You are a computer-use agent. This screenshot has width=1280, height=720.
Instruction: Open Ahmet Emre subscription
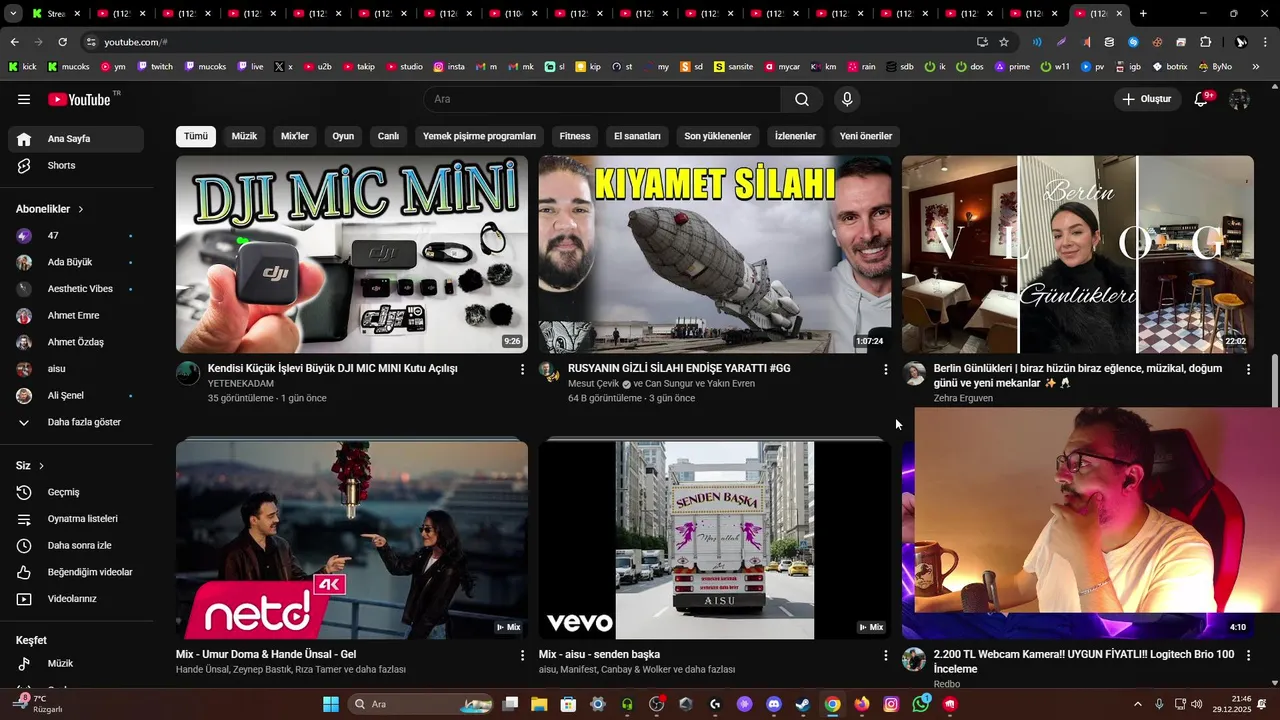pyautogui.click(x=76, y=315)
